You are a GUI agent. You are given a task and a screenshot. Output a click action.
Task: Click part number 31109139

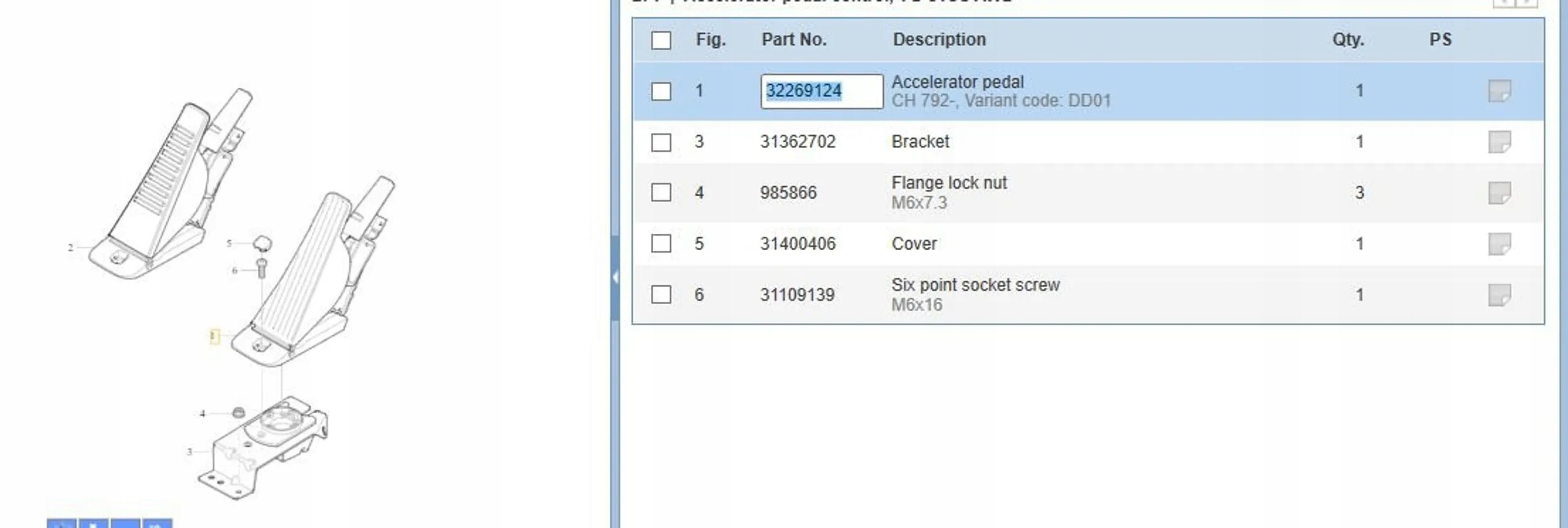pos(797,295)
